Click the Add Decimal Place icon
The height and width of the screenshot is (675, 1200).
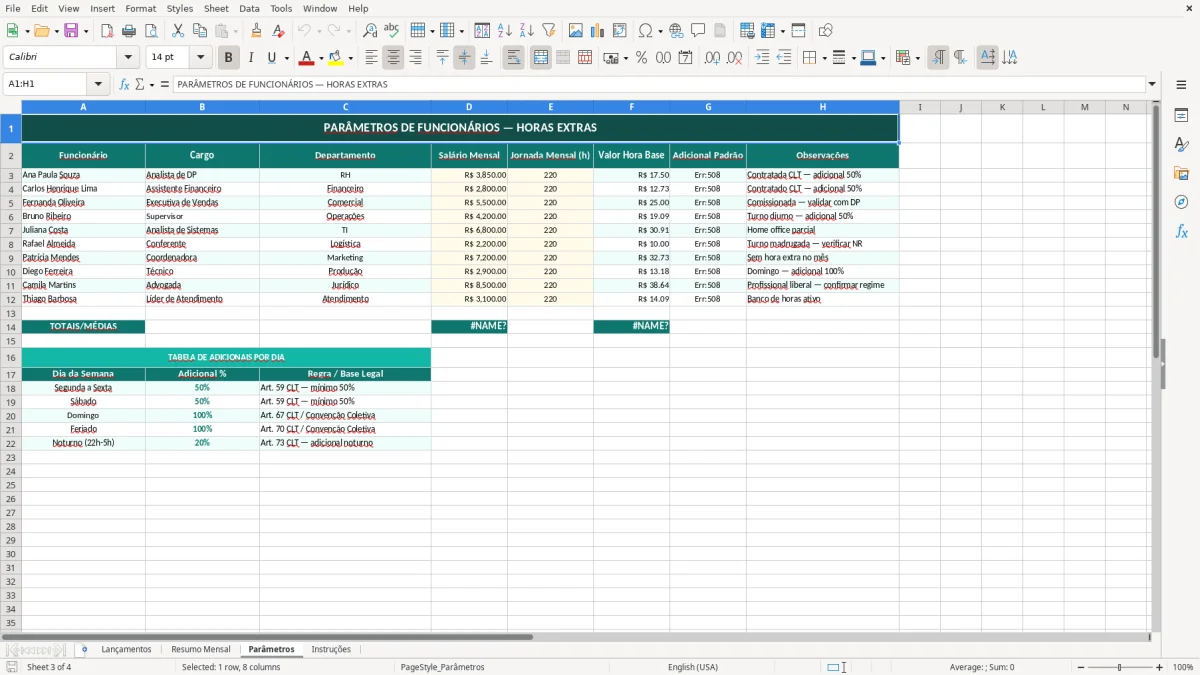click(x=712, y=58)
